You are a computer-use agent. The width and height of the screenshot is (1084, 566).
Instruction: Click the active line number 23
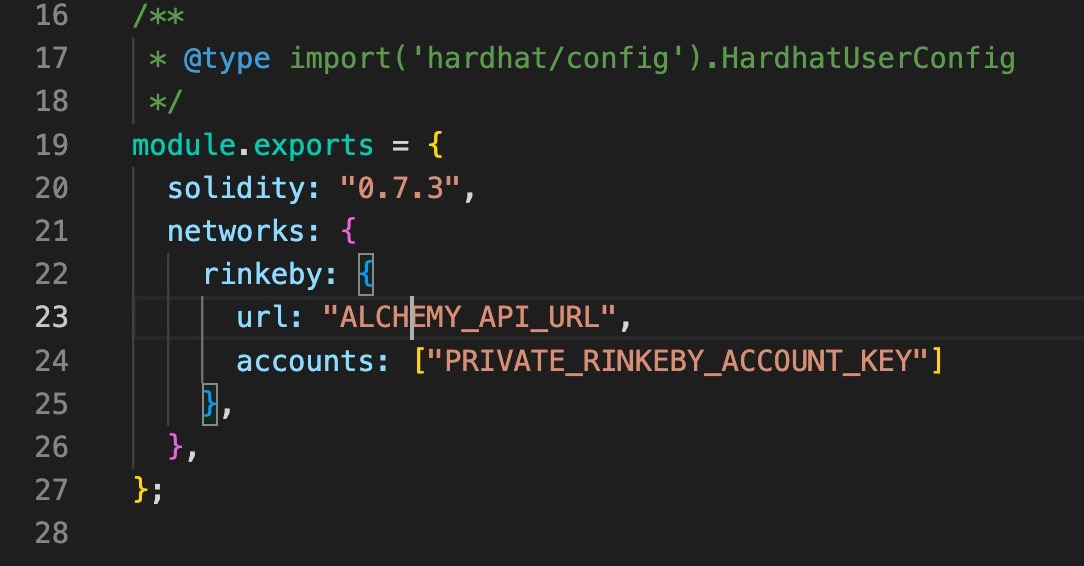coord(51,317)
